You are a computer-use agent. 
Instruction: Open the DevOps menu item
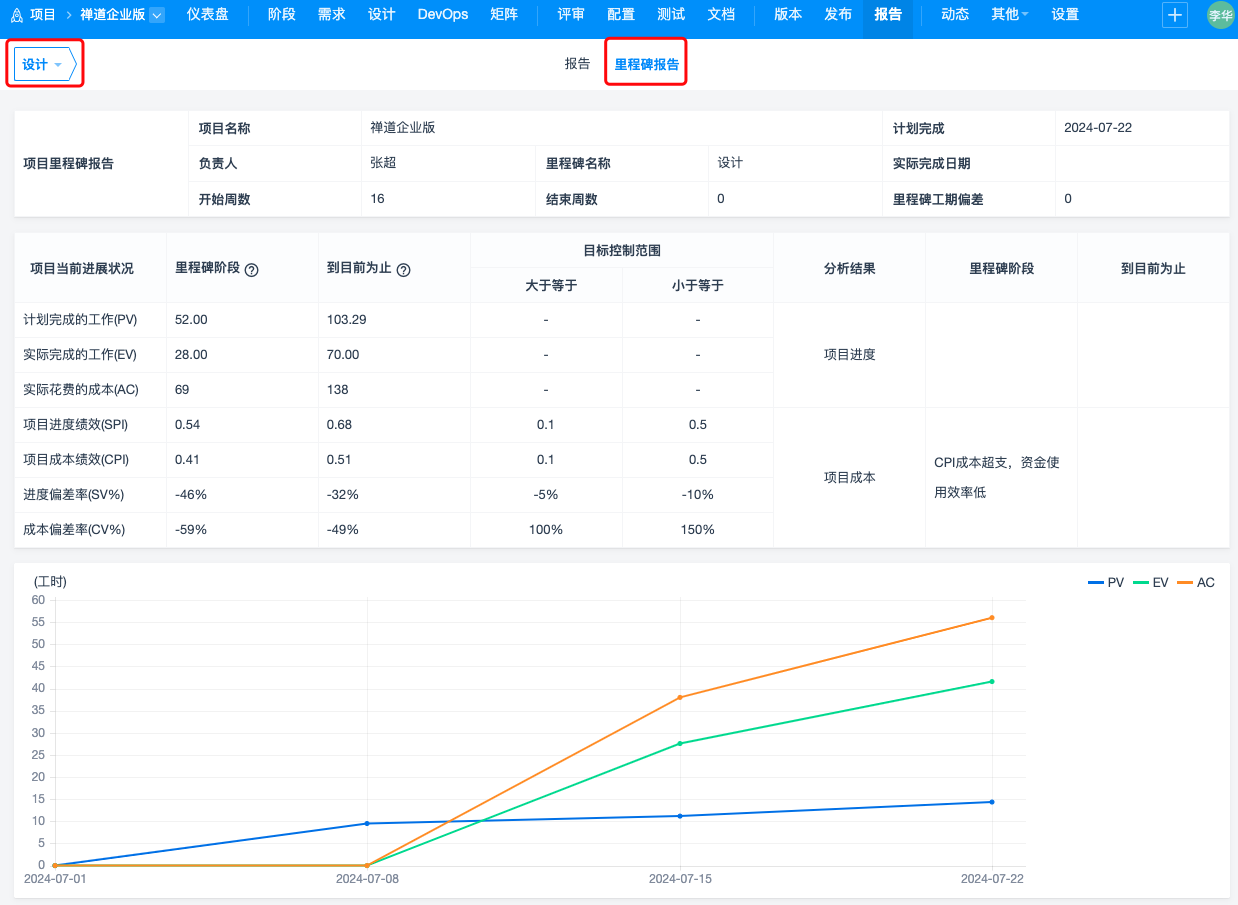[x=442, y=15]
